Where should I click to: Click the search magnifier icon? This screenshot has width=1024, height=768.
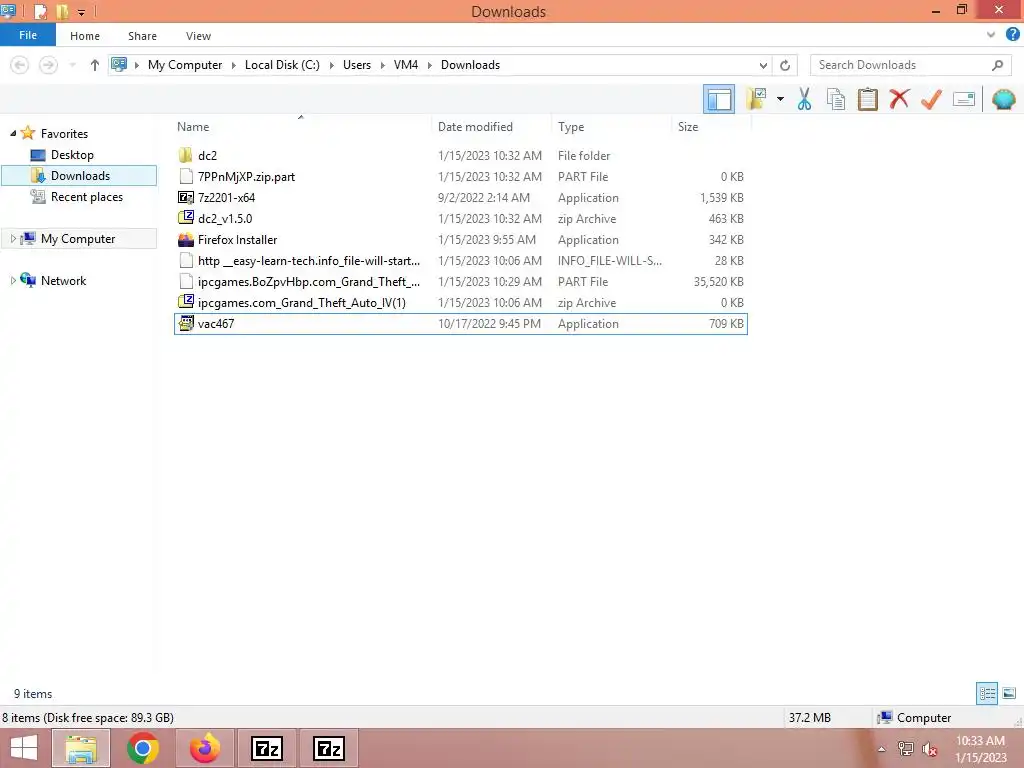point(997,65)
